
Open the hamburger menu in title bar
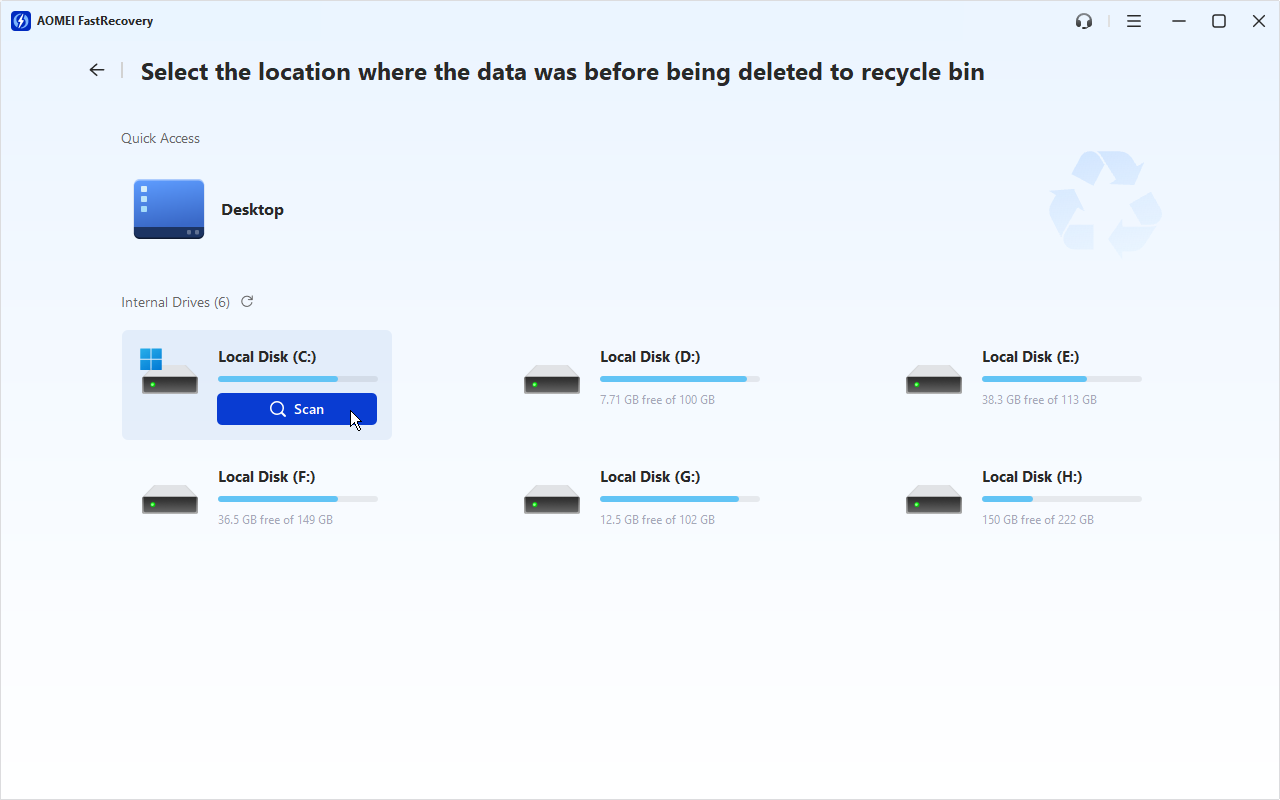click(1134, 21)
